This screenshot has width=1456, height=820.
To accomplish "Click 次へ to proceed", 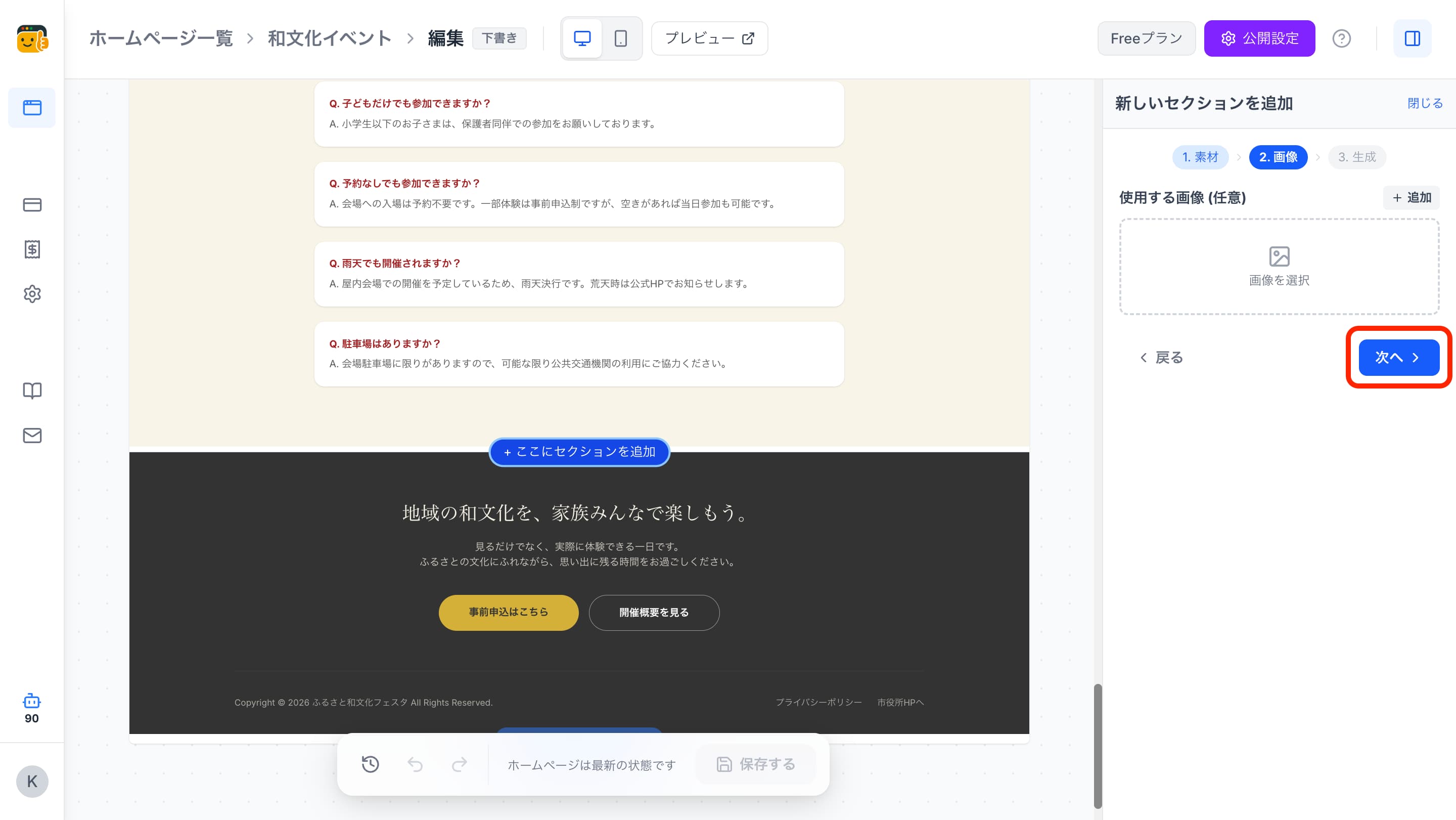I will tap(1398, 358).
